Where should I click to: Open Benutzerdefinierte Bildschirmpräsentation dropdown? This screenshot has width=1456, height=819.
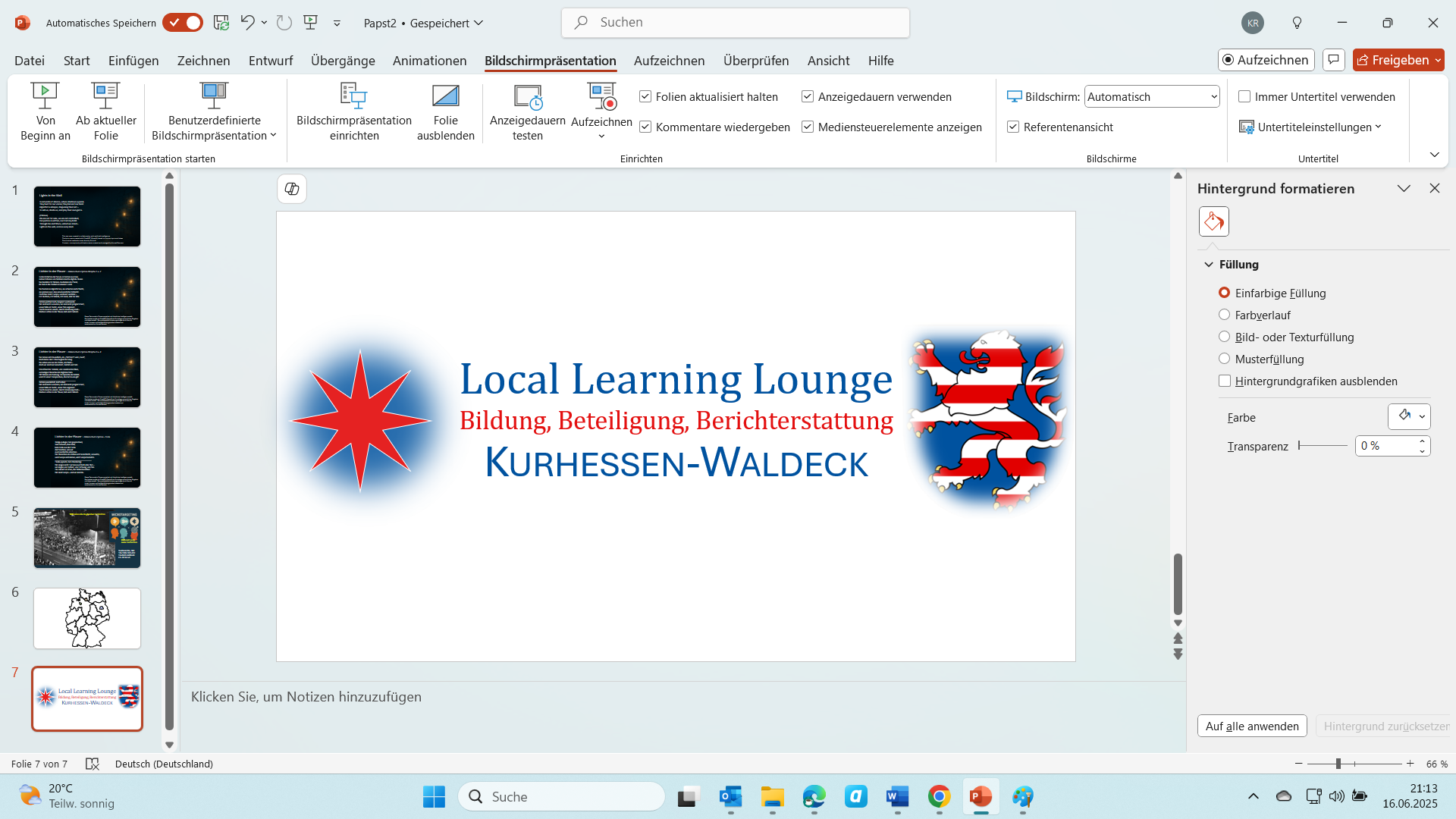click(x=215, y=111)
